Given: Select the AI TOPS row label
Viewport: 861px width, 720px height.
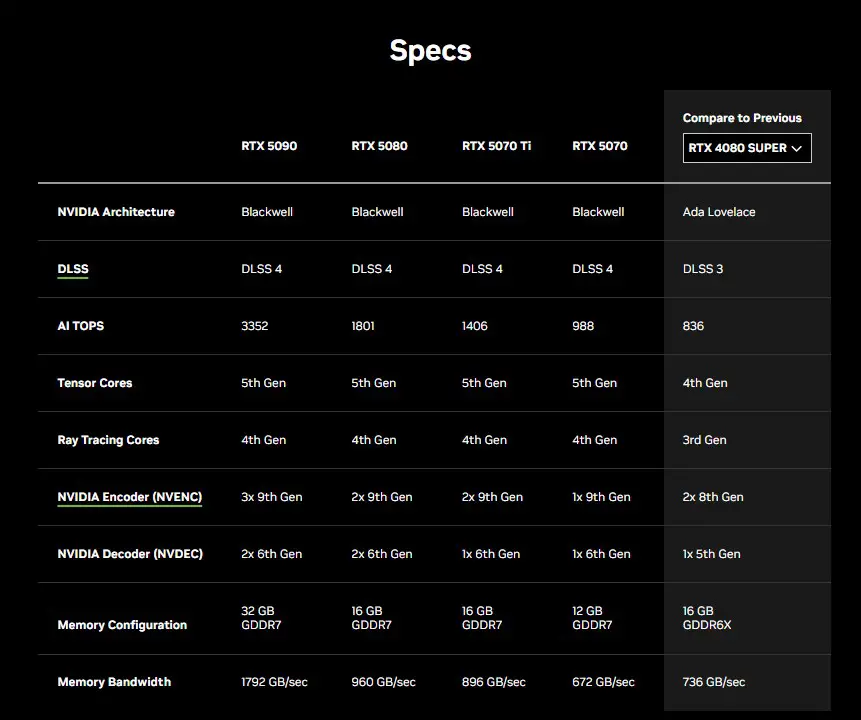Looking at the screenshot, I should click(81, 326).
